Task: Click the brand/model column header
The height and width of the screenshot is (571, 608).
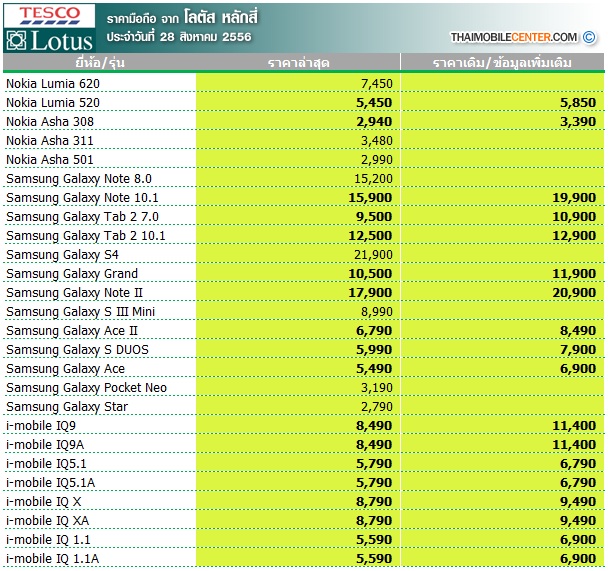Action: point(100,62)
